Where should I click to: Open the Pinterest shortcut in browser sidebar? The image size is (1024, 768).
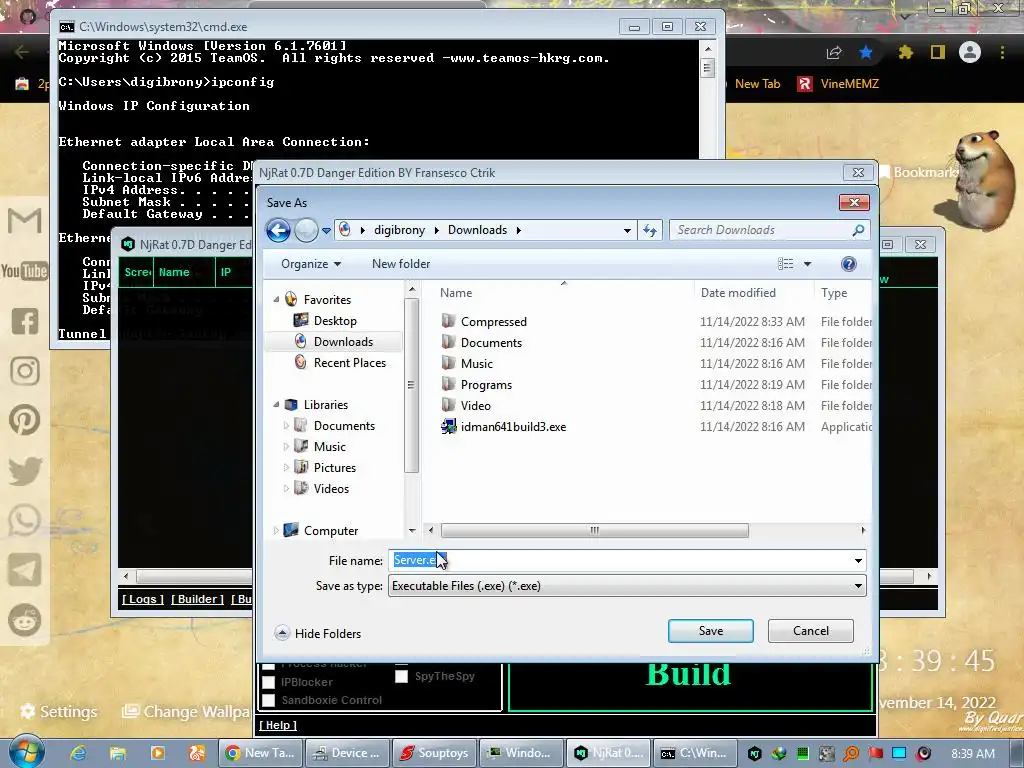[25, 421]
